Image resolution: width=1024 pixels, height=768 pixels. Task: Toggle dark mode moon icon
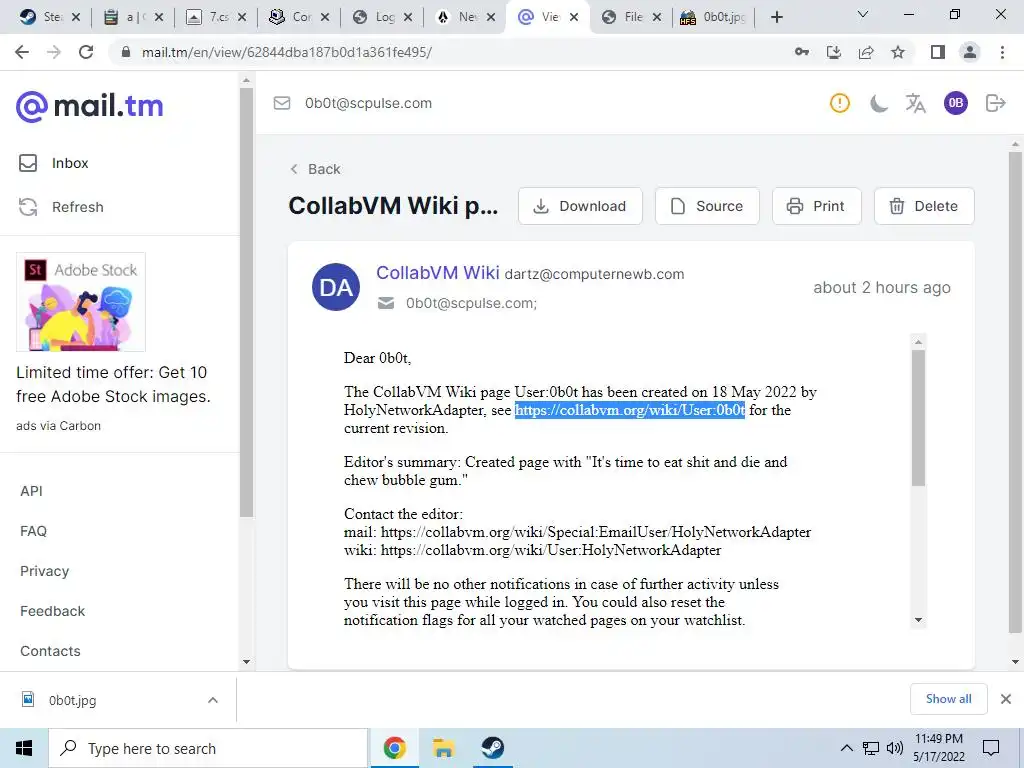pos(878,103)
